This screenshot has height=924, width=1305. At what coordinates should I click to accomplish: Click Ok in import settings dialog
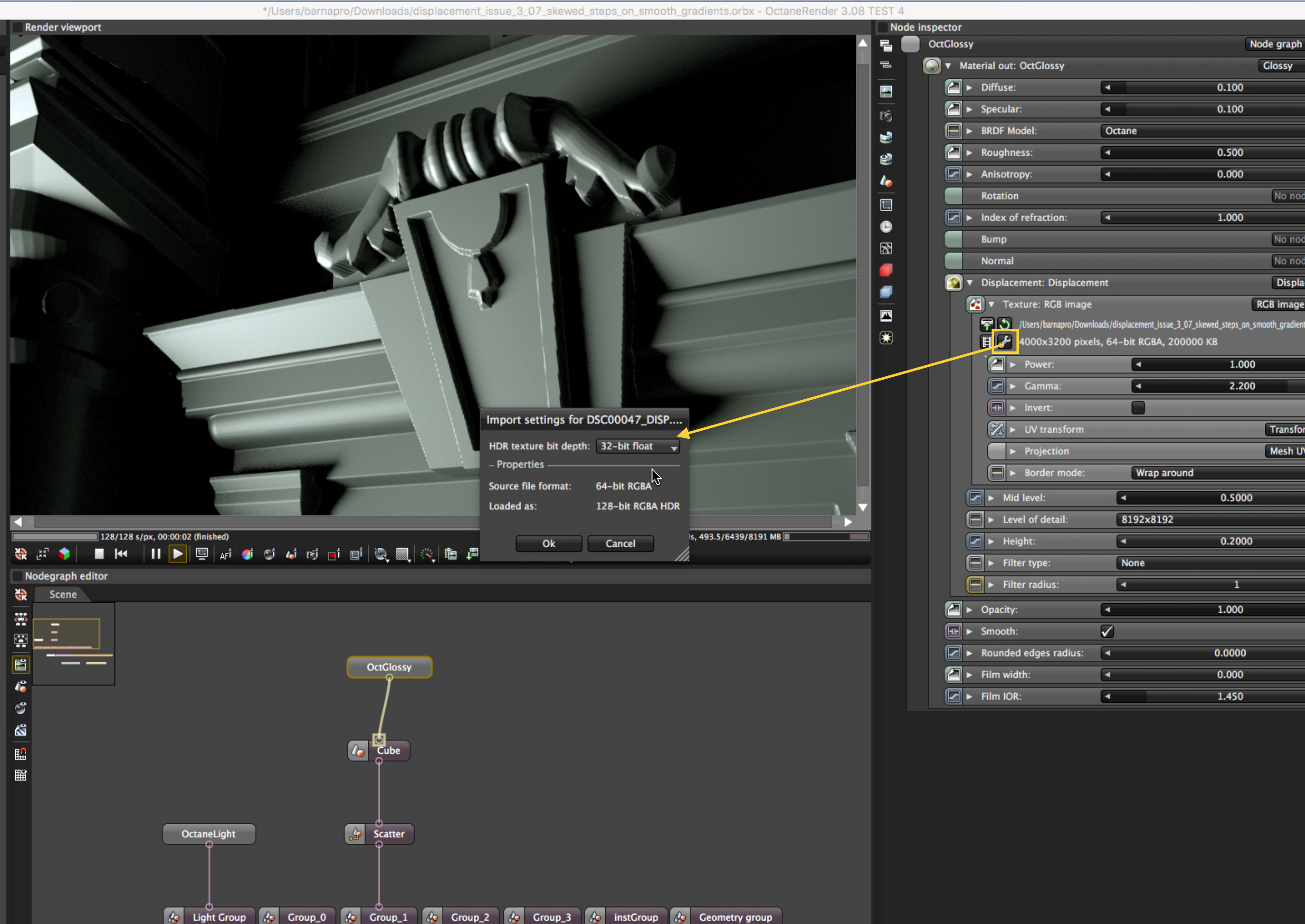[x=548, y=544]
